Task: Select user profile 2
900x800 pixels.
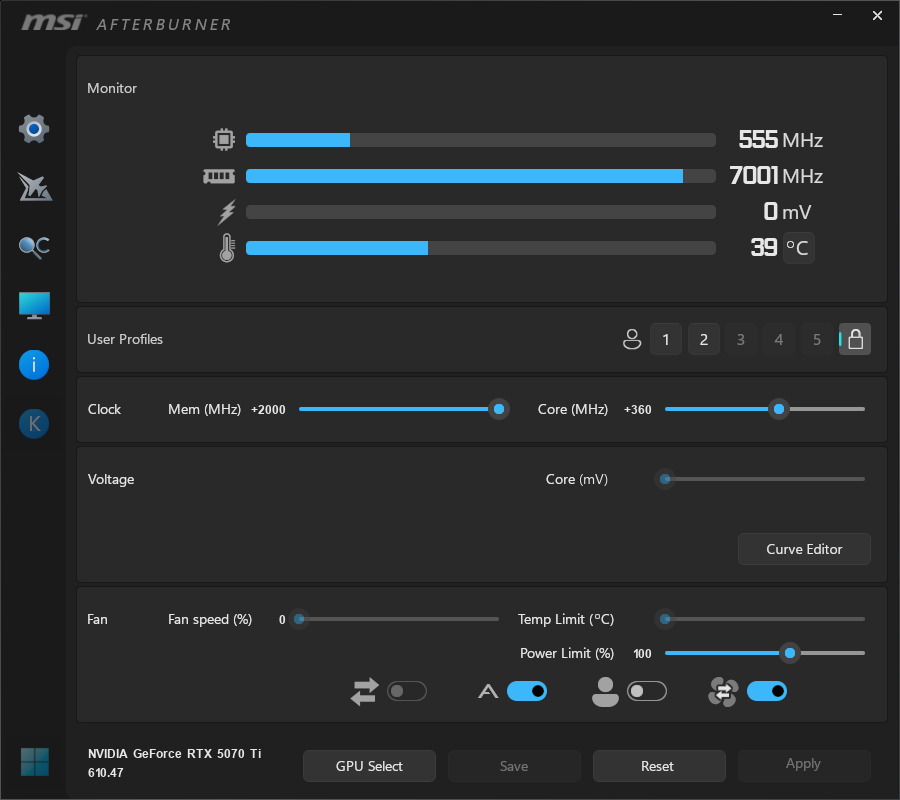Action: 704,339
